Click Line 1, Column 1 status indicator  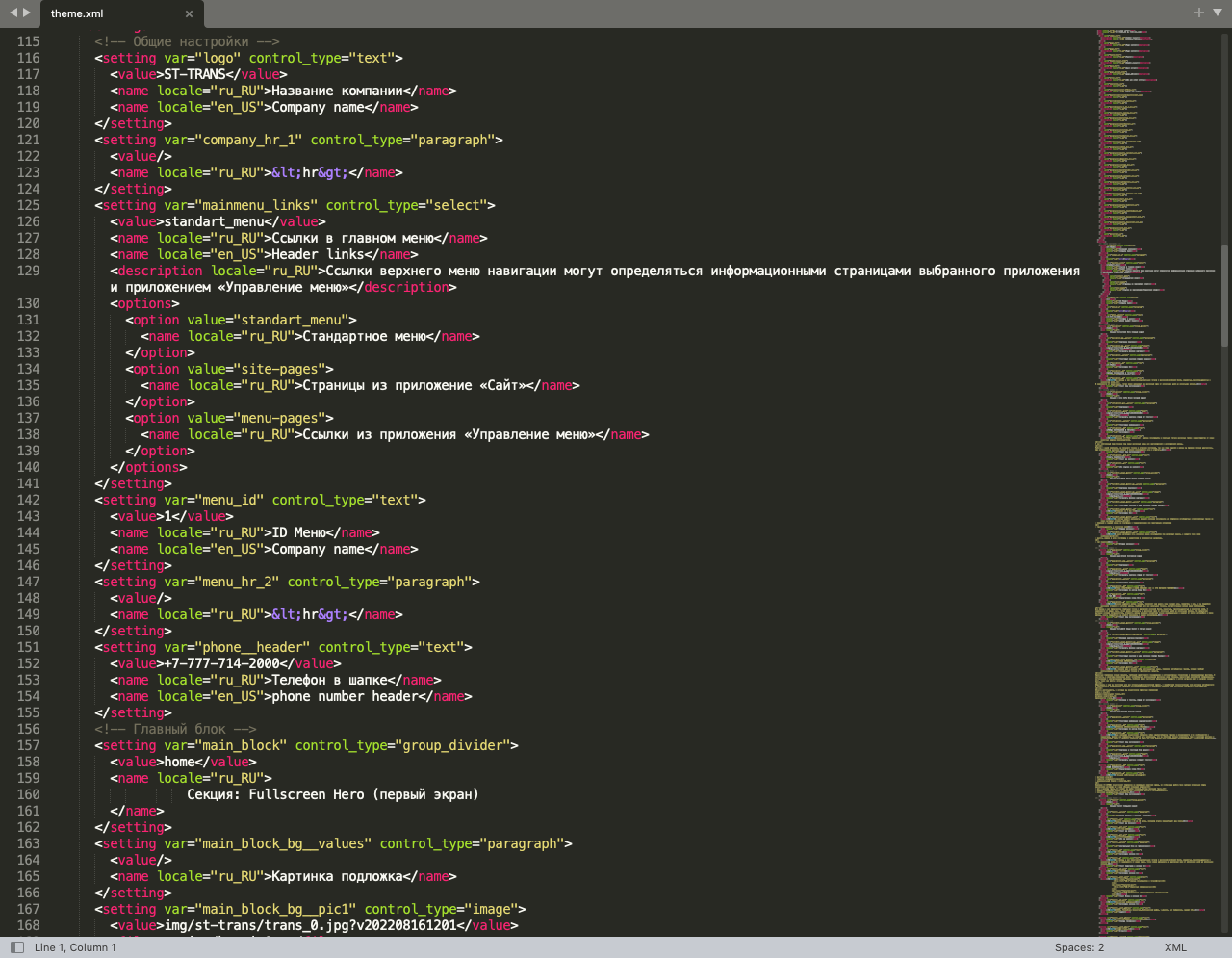pos(75,947)
